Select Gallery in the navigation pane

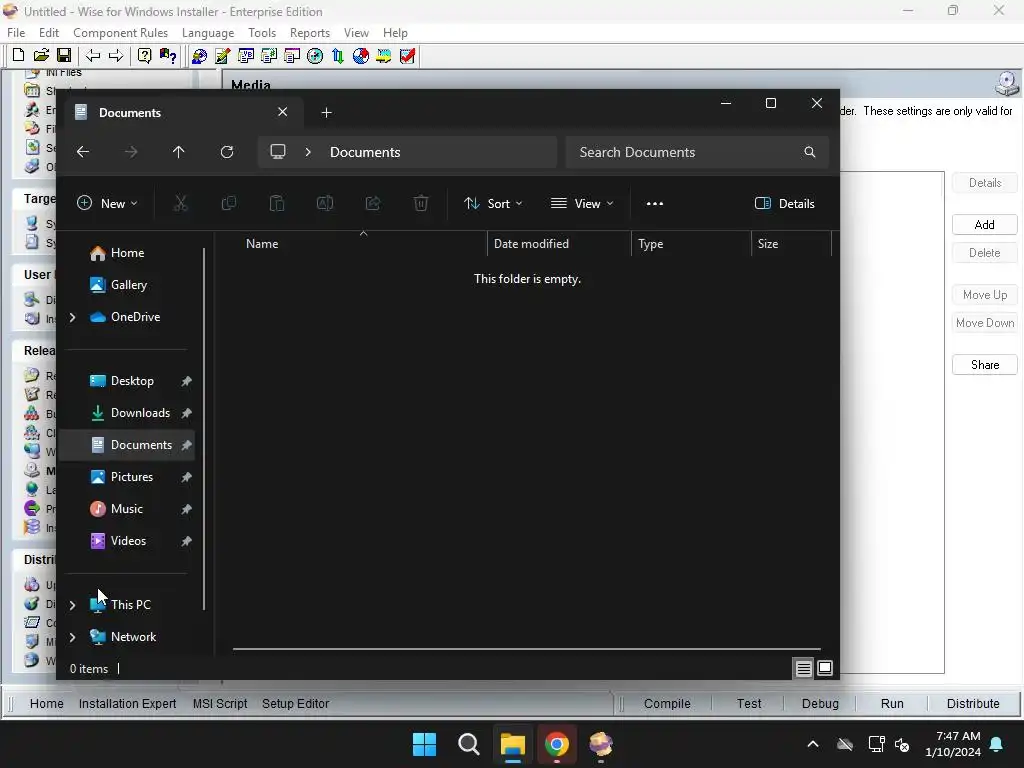pos(129,285)
